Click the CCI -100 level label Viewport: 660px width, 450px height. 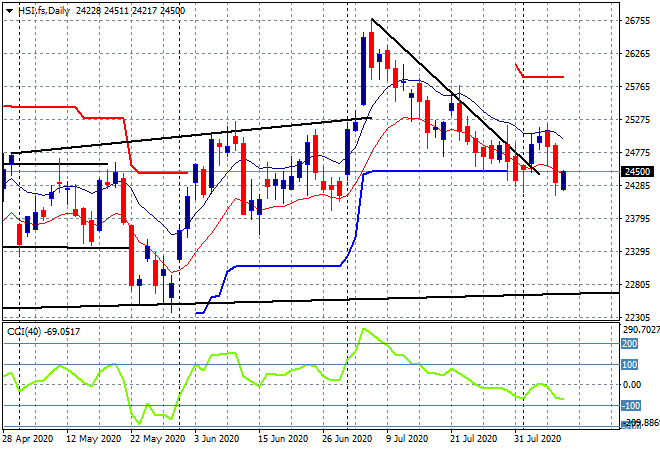pyautogui.click(x=631, y=406)
